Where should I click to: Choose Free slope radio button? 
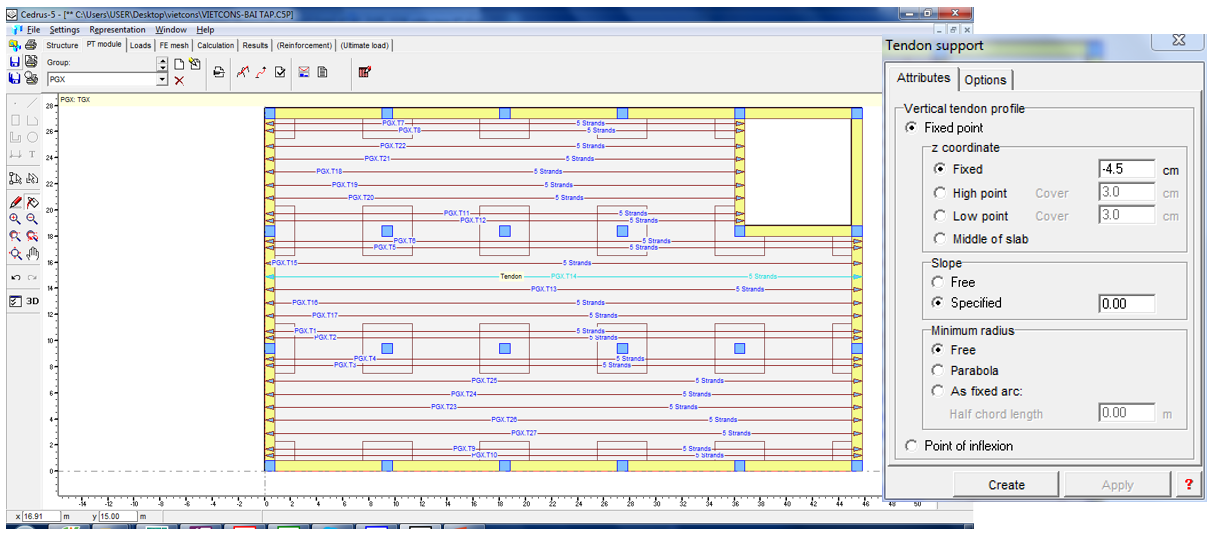pos(937,282)
